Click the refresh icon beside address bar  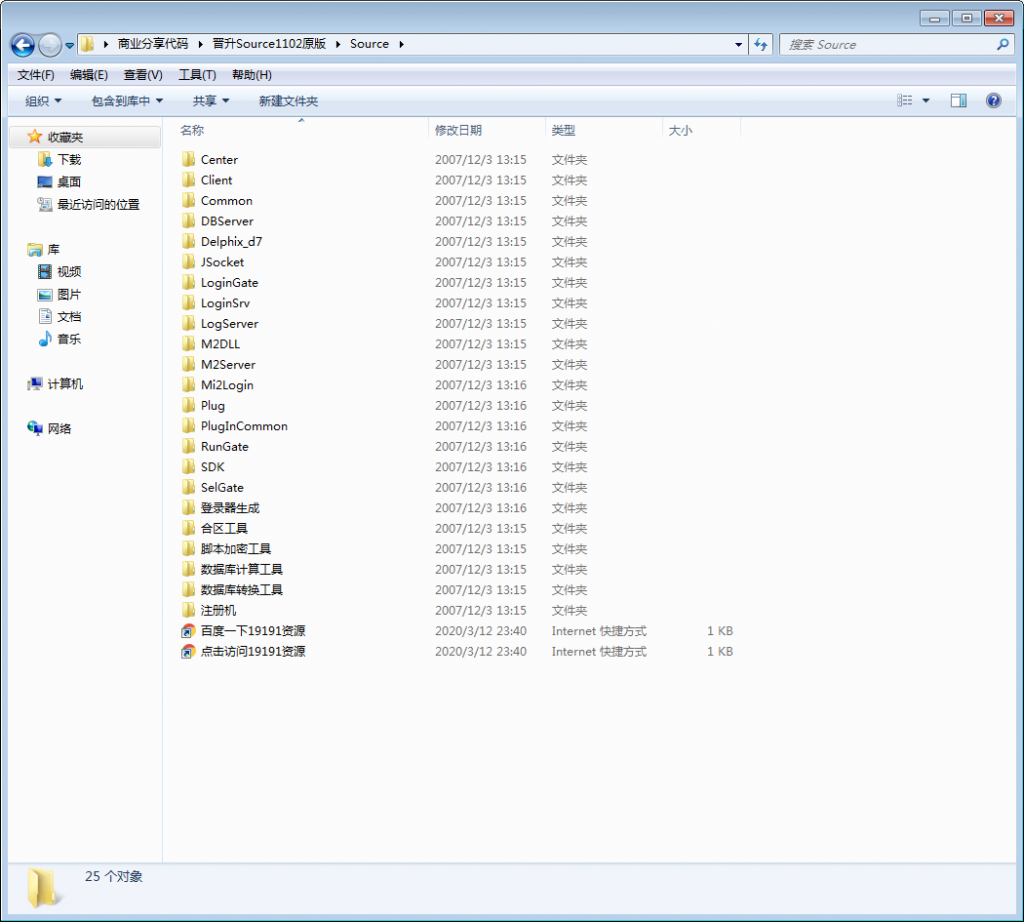761,45
